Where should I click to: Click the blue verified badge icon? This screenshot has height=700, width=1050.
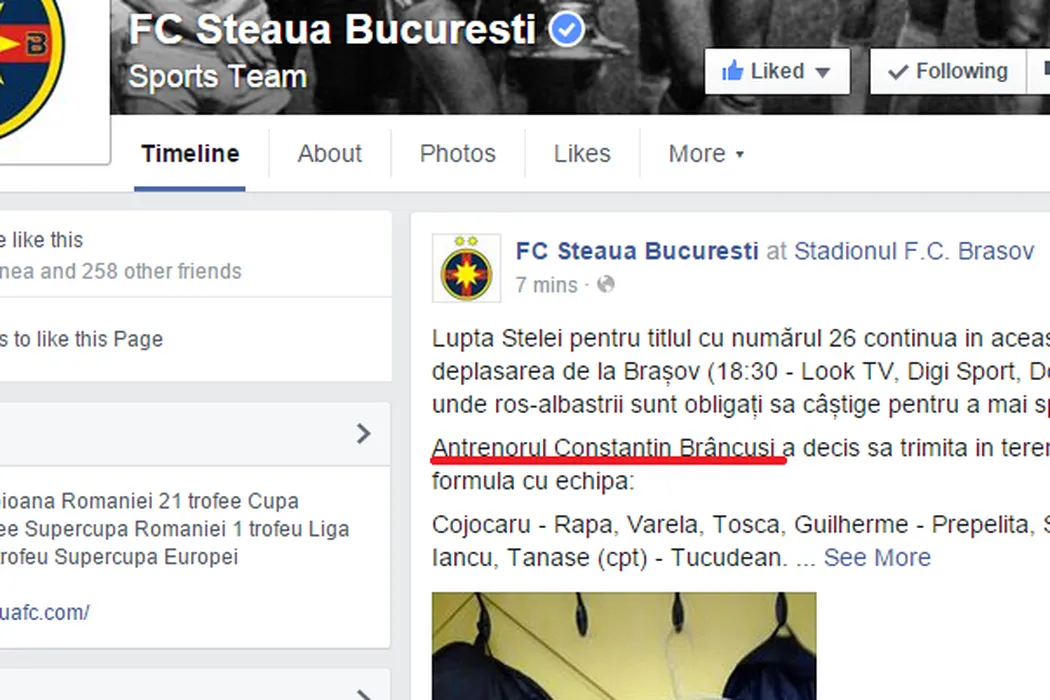pos(567,30)
